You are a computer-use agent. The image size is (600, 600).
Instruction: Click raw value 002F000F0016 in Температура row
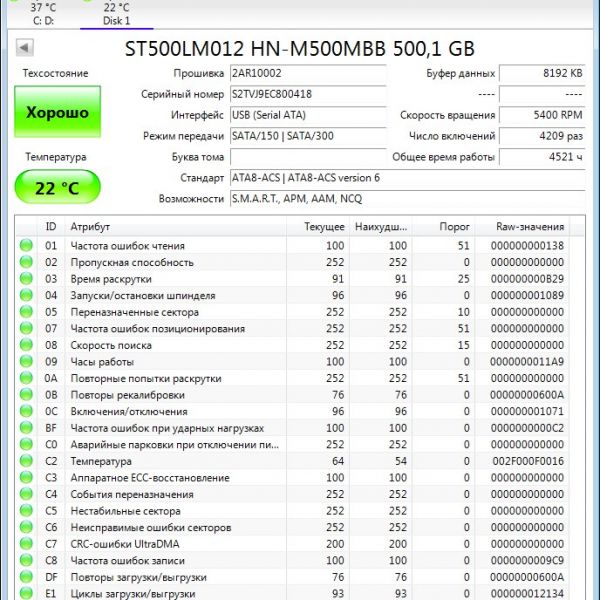[528, 461]
